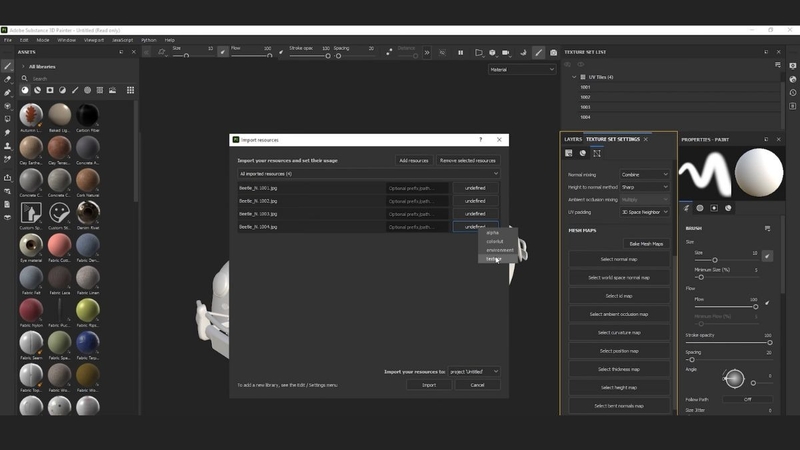
Task: Open All imported resources dropdown
Action: click(x=369, y=174)
